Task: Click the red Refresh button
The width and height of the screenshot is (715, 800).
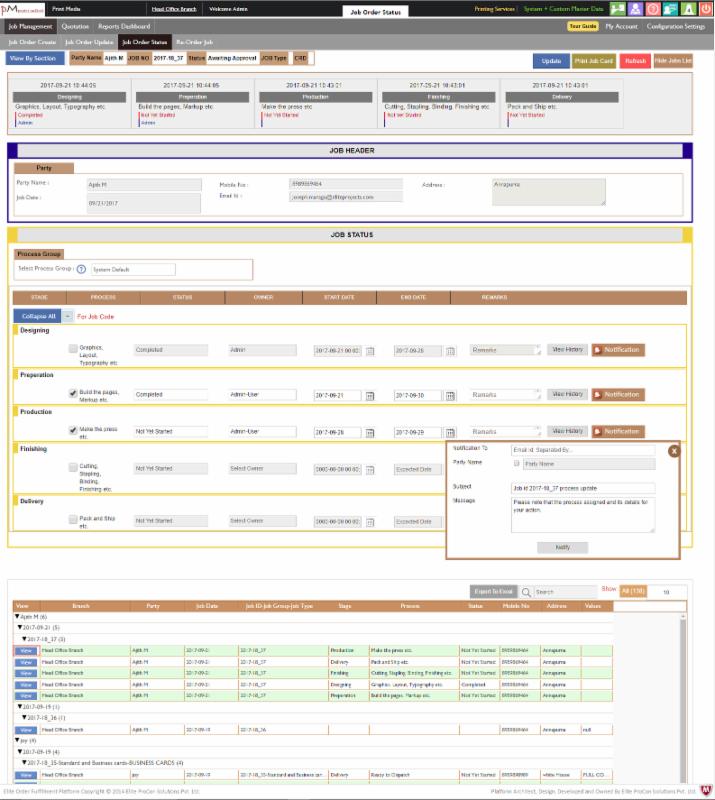Action: pos(635,61)
